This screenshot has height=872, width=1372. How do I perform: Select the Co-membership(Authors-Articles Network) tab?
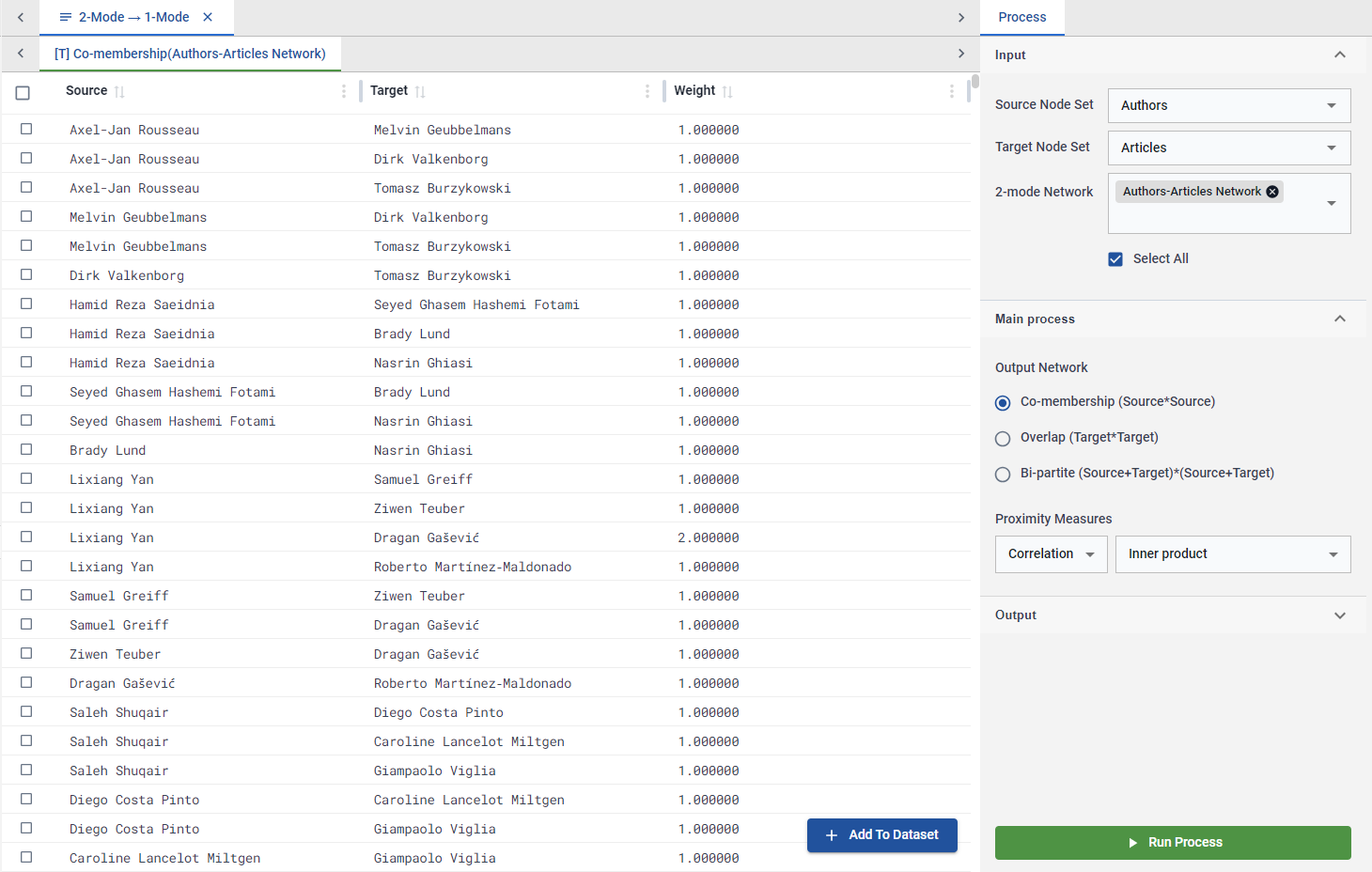190,54
